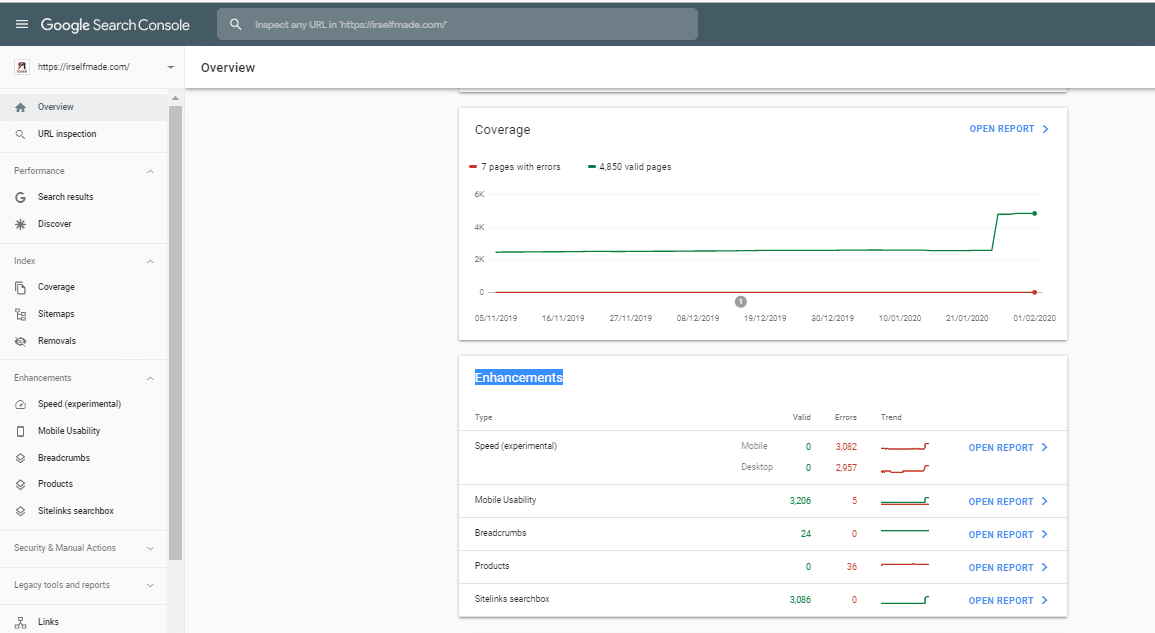Click the Mobile Usability valid count 3,206

[800, 500]
